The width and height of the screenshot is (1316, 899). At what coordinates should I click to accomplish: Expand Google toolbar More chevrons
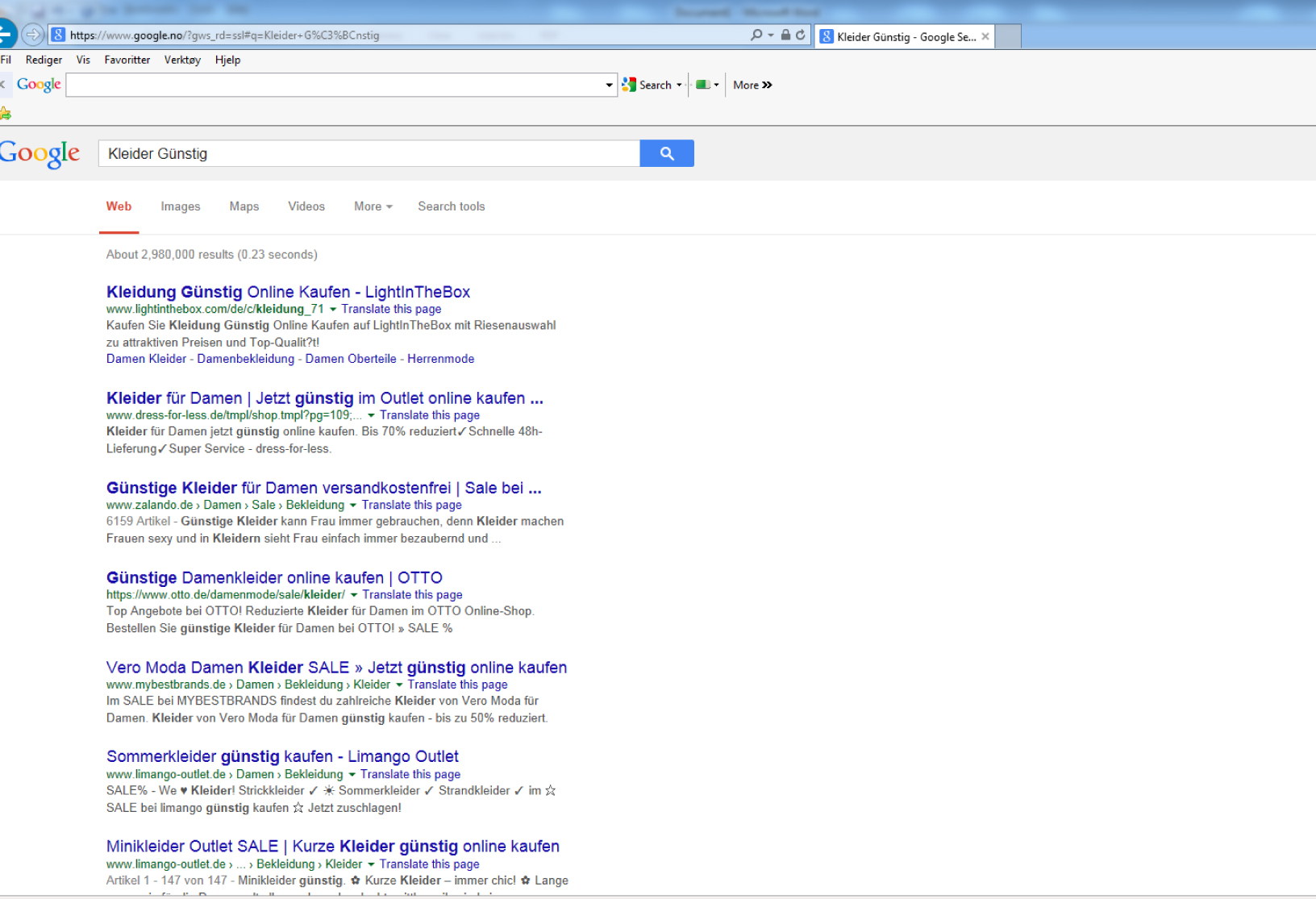(x=752, y=85)
